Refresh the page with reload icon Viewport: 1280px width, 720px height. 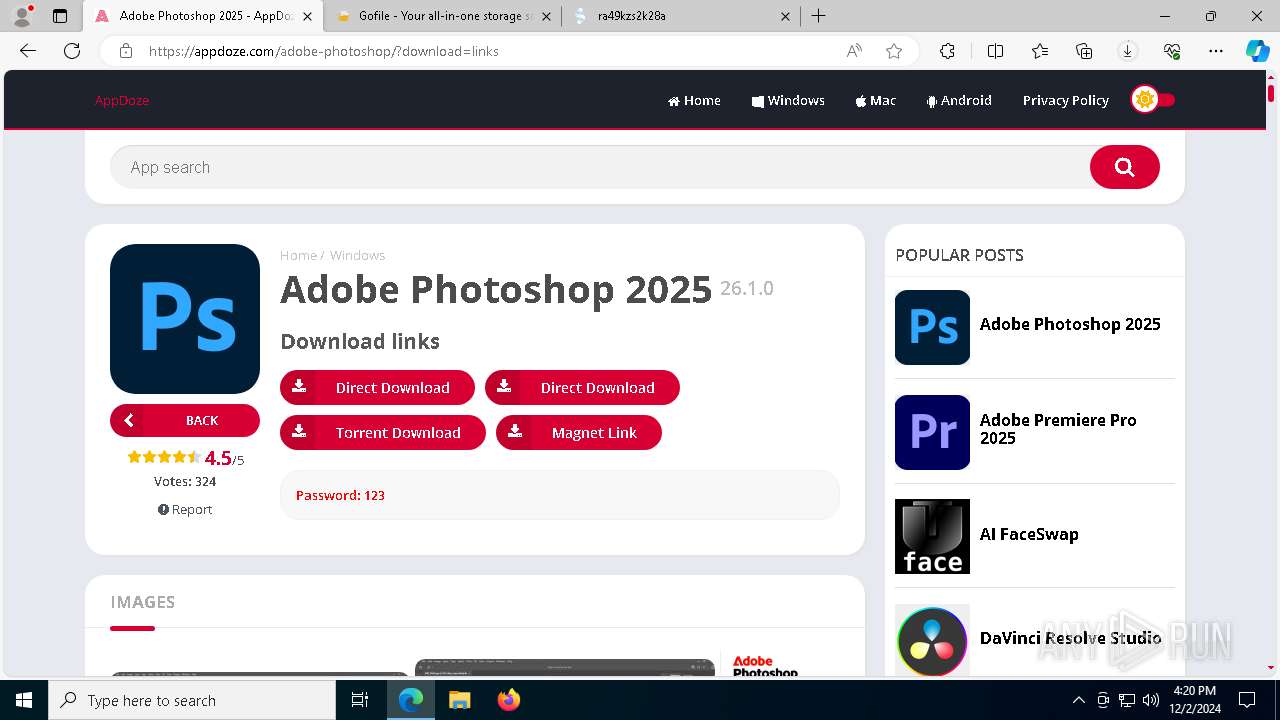[72, 51]
